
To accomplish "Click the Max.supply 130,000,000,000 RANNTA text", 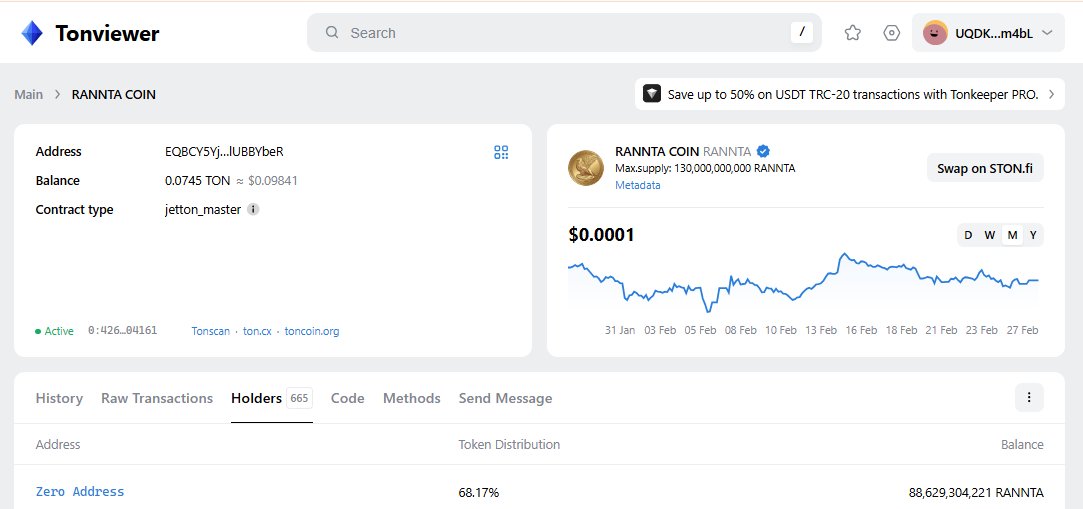I will [705, 168].
